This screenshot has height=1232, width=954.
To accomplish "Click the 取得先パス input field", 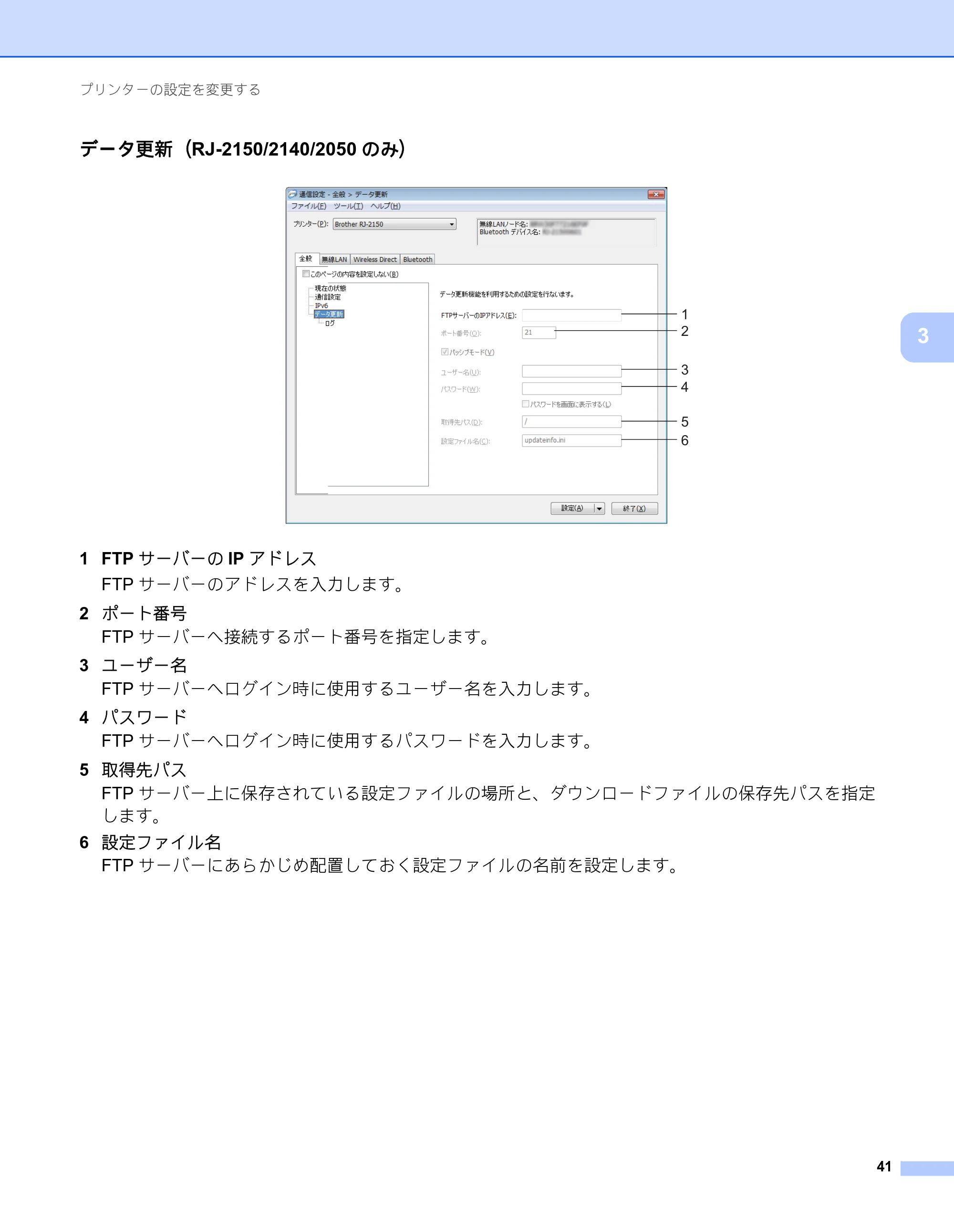I will click(571, 421).
